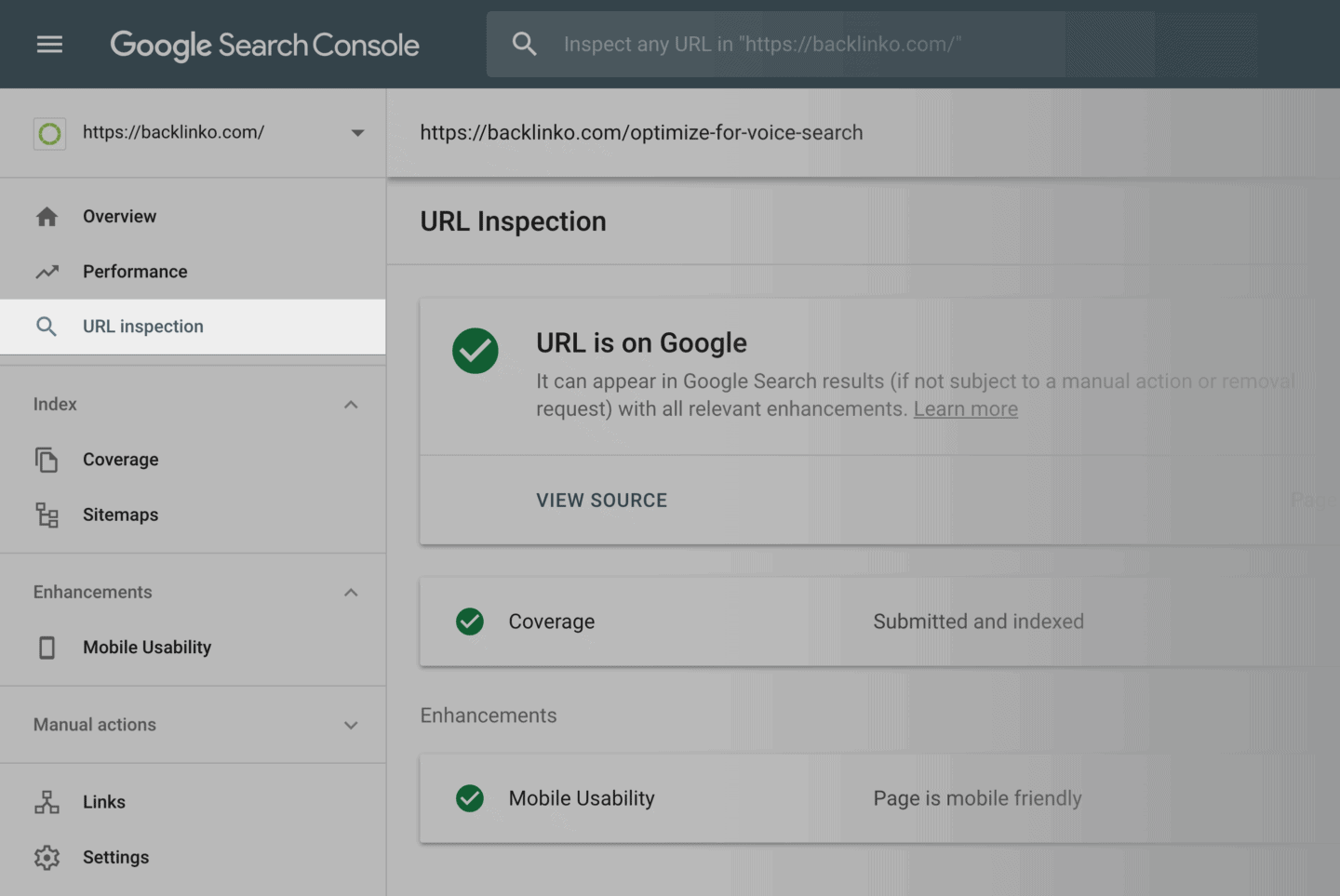
Task: Open the hamburger navigation menu
Action: click(48, 44)
